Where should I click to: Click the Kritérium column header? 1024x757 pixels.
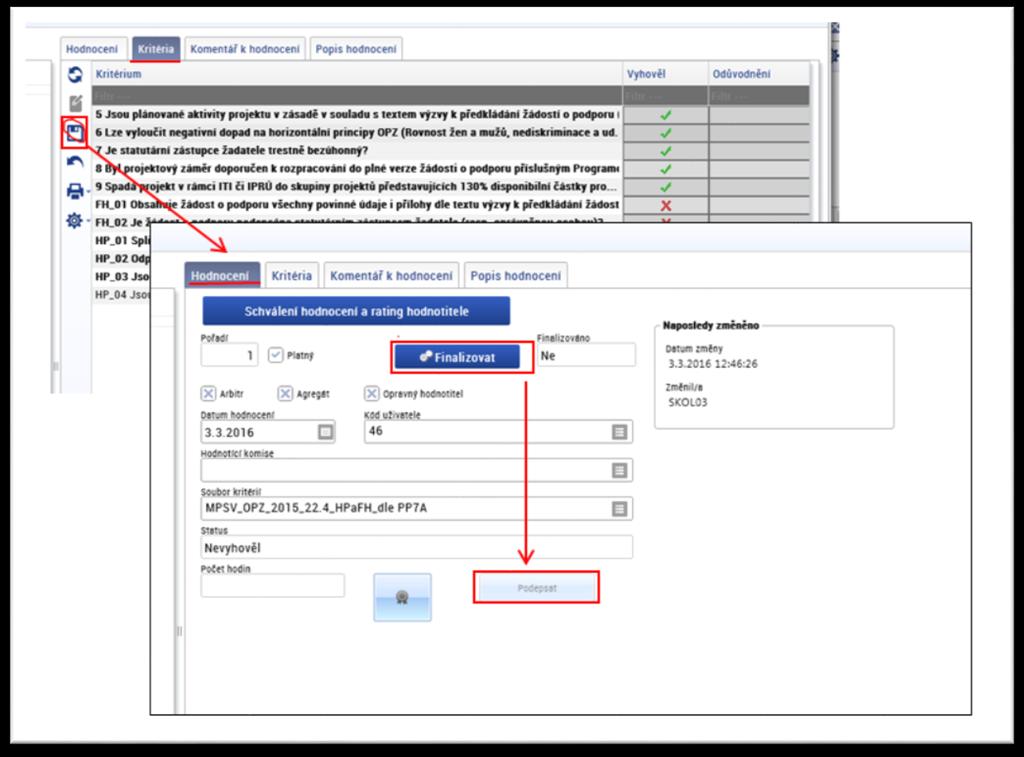357,74
